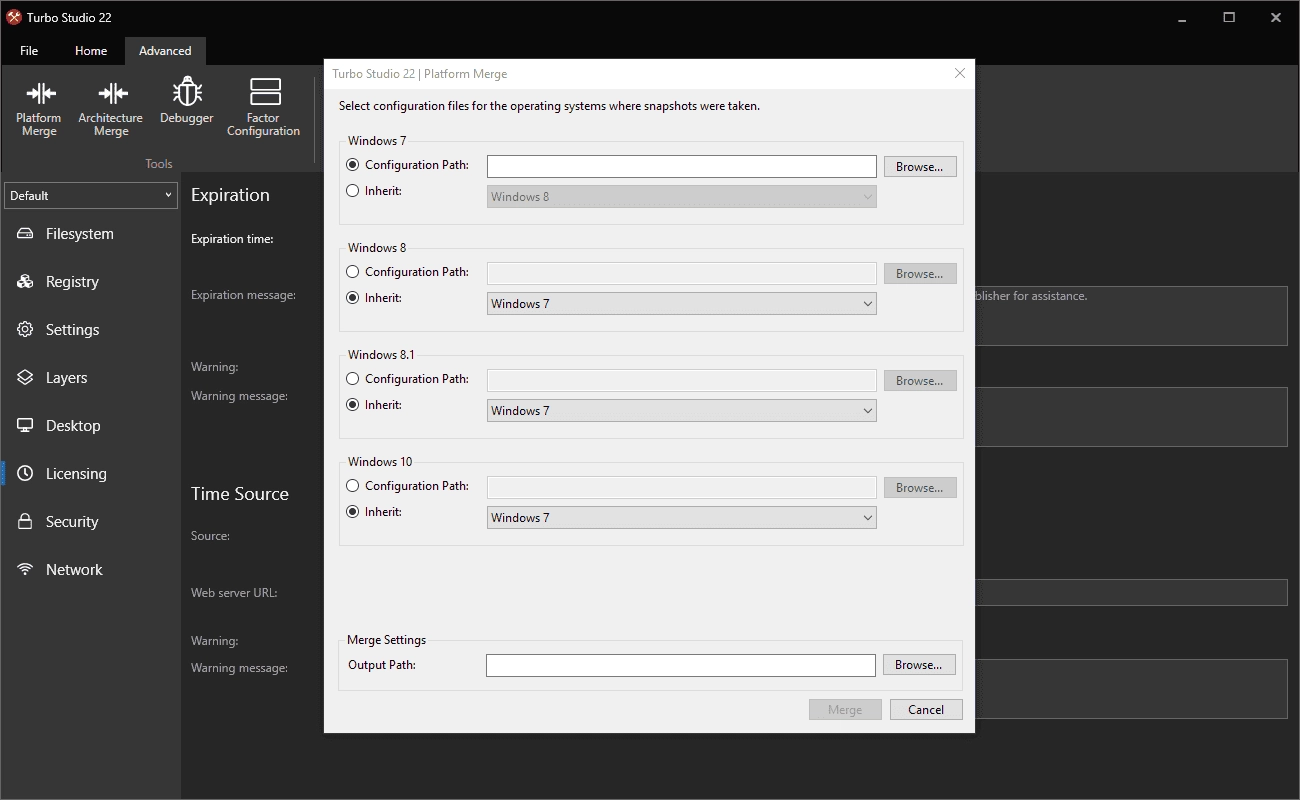Click Windows 10 Configuration Path field
Viewport: 1300px width, 800px height.
pos(682,488)
